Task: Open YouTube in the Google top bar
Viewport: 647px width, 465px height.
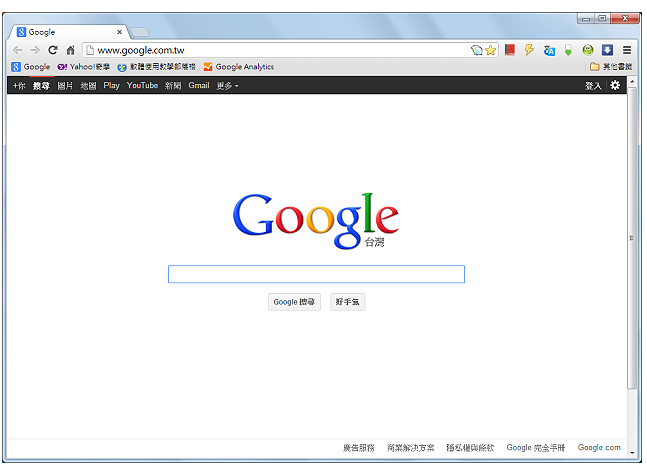Action: coord(142,85)
